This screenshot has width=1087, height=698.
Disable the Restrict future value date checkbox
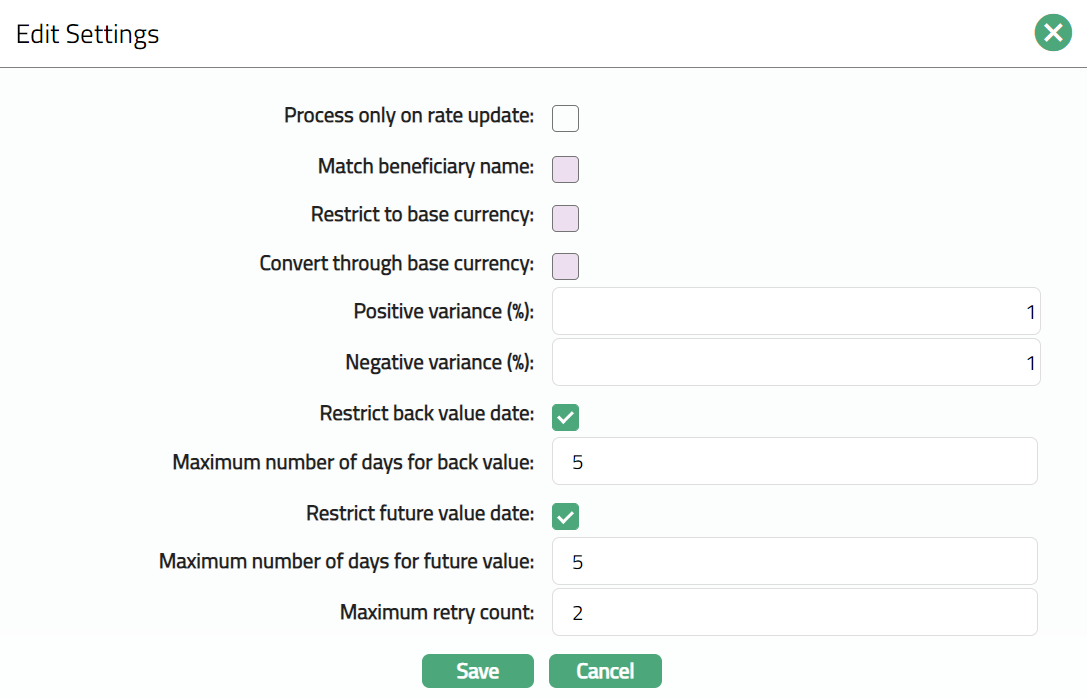pos(565,517)
